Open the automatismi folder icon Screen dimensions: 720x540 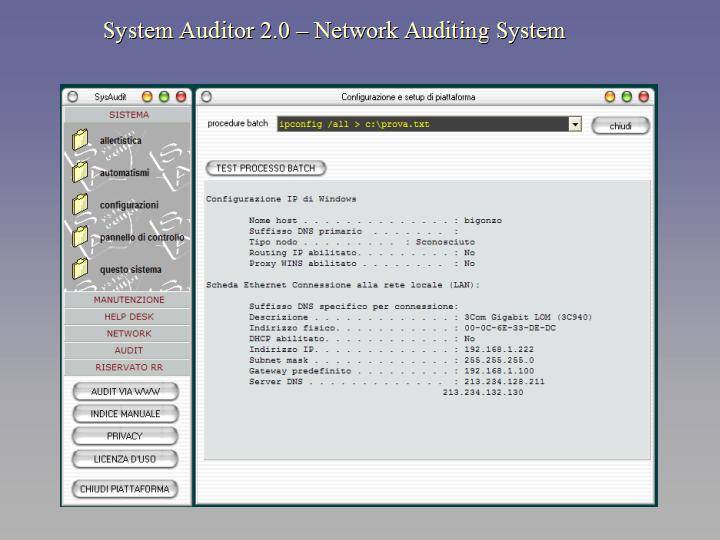pyautogui.click(x=81, y=172)
